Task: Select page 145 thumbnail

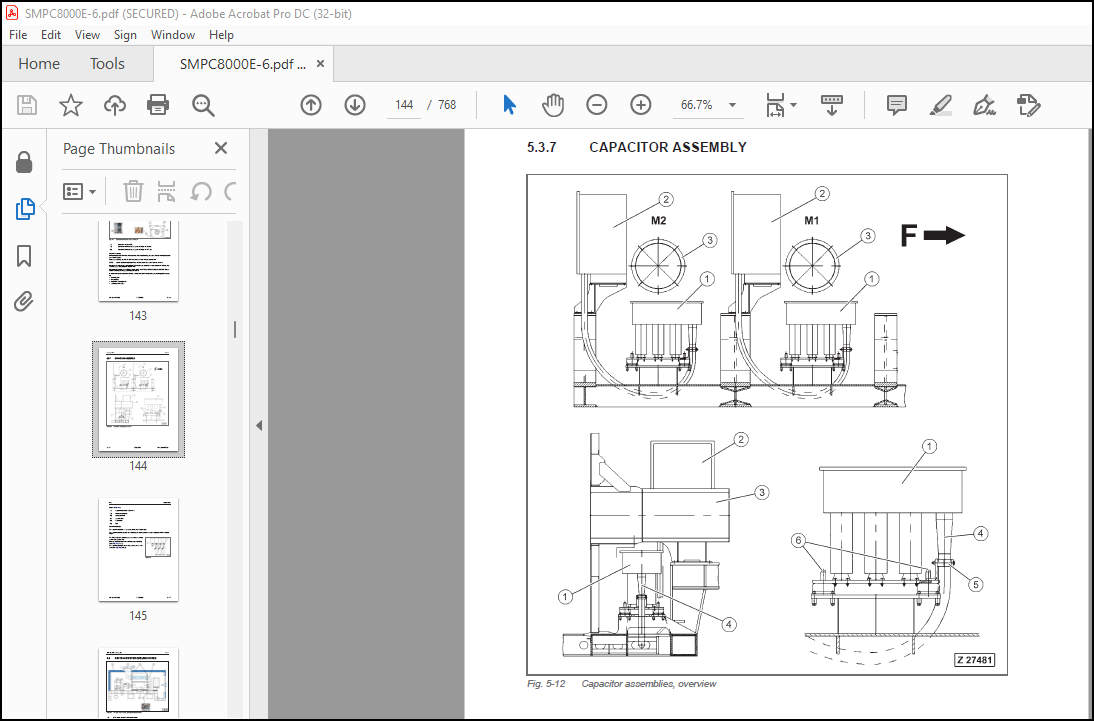Action: pos(138,549)
